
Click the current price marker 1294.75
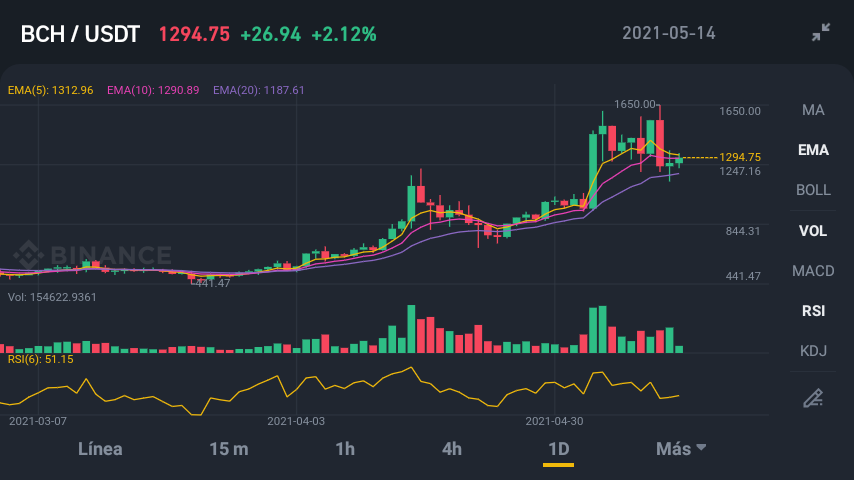pos(740,157)
